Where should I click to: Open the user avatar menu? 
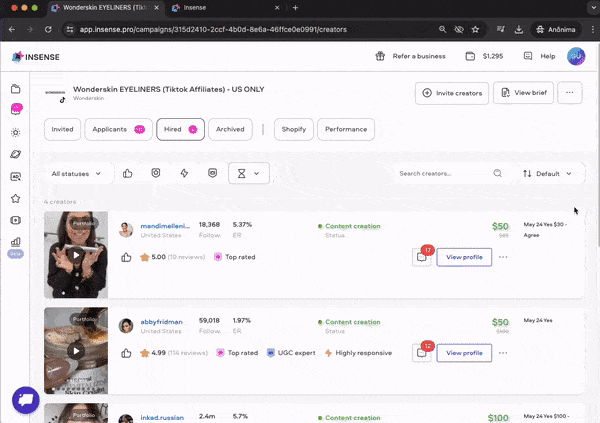pyautogui.click(x=576, y=56)
